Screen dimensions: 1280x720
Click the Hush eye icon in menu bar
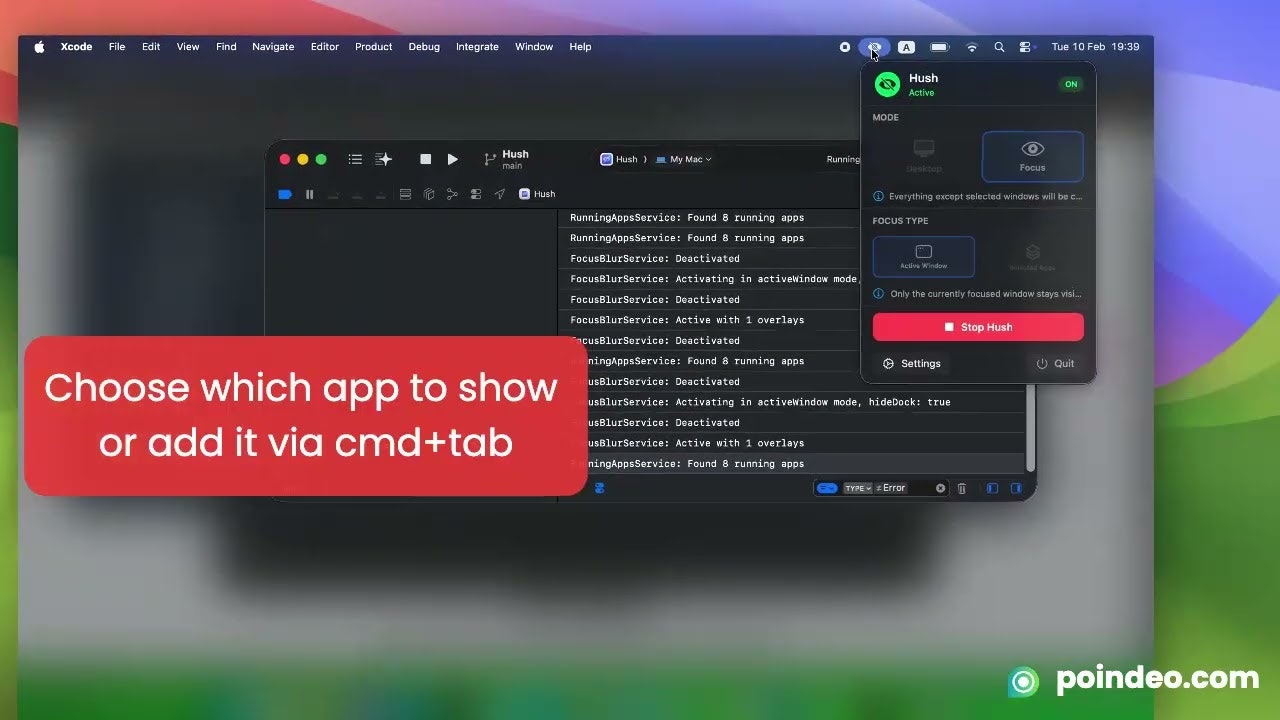[874, 47]
